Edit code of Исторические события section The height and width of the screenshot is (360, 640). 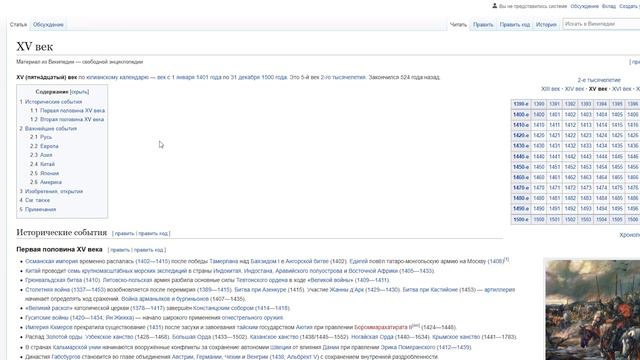tap(153, 233)
